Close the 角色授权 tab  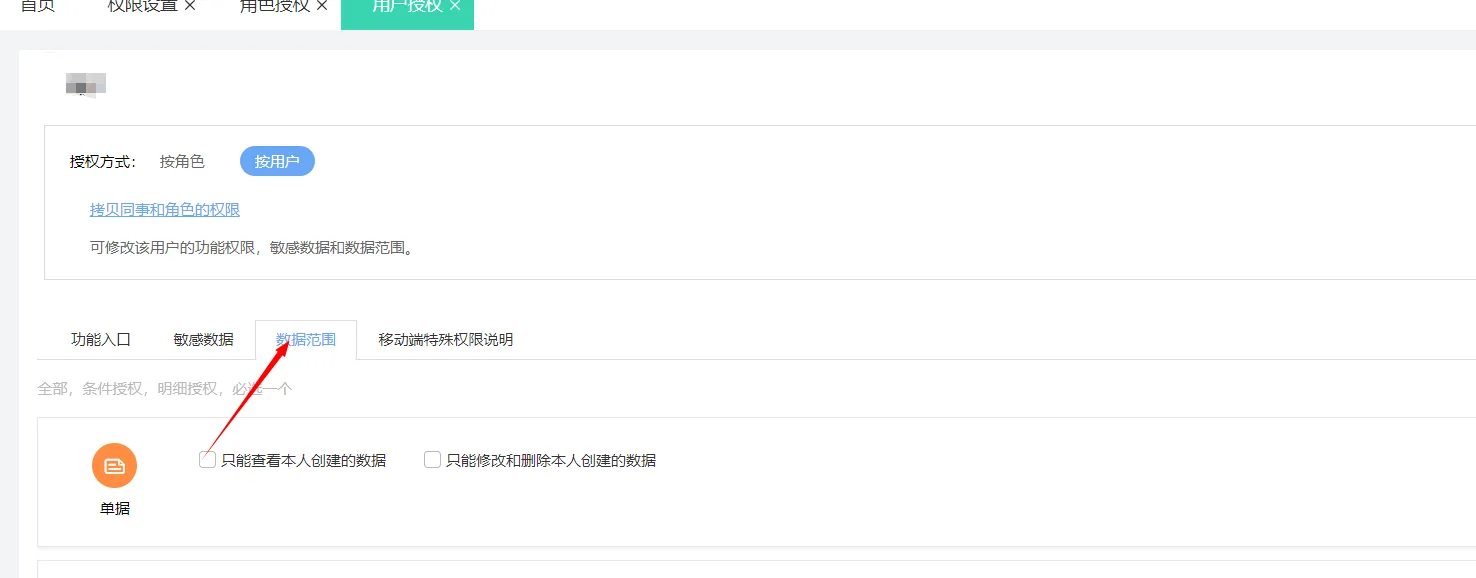(x=322, y=6)
